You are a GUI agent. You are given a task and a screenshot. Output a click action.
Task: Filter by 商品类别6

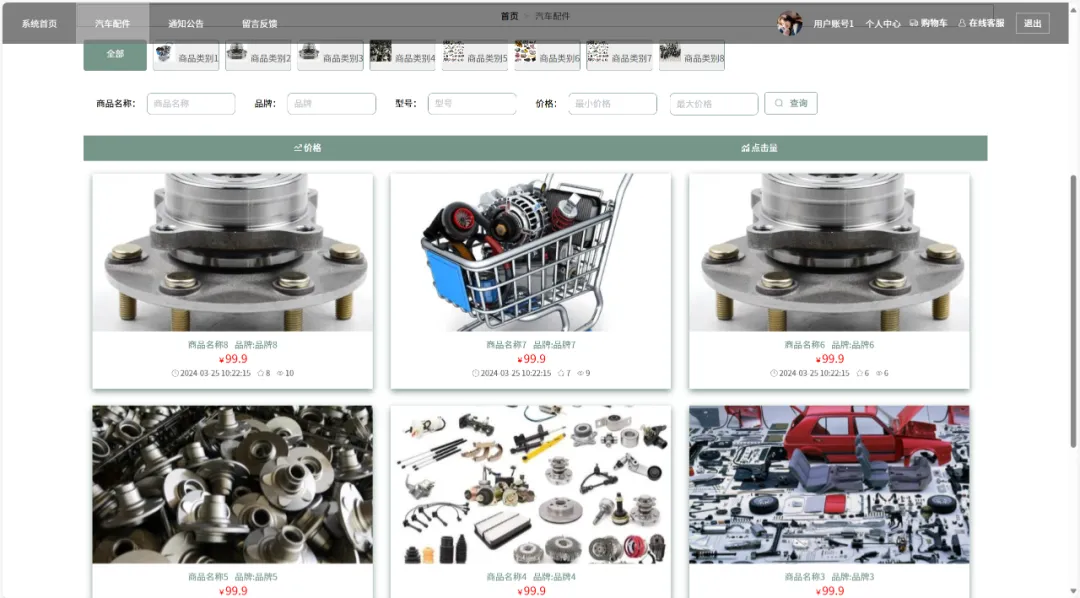tap(548, 55)
